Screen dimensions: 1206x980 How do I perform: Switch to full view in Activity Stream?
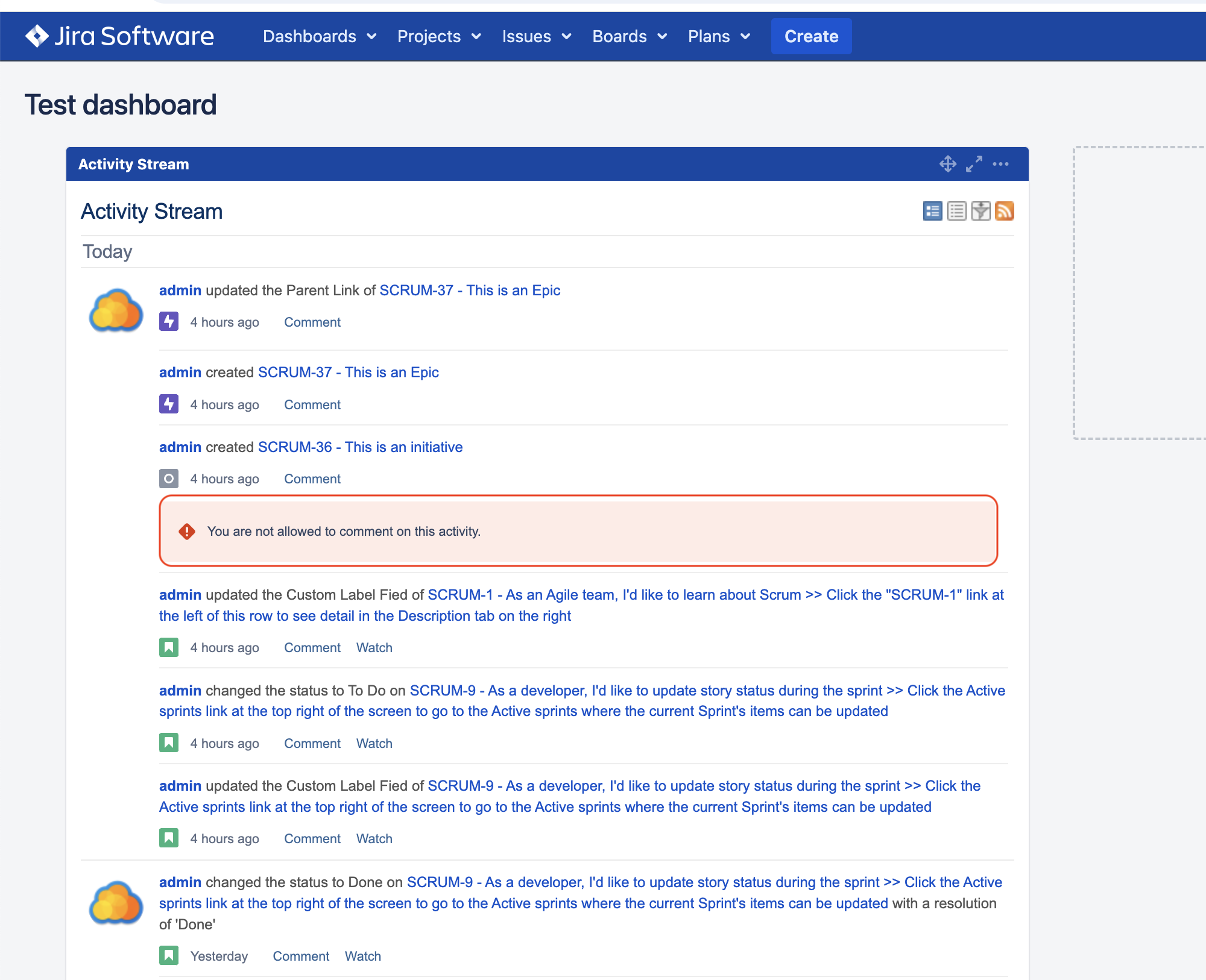click(932, 211)
